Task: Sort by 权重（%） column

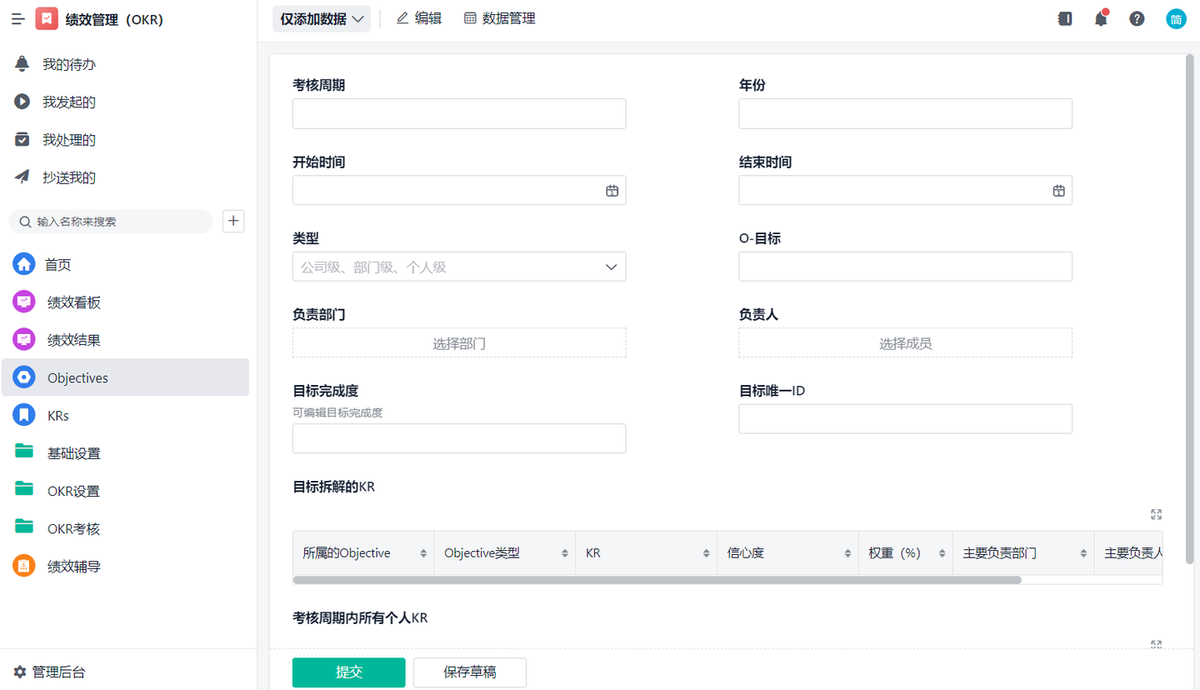Action: pos(941,553)
